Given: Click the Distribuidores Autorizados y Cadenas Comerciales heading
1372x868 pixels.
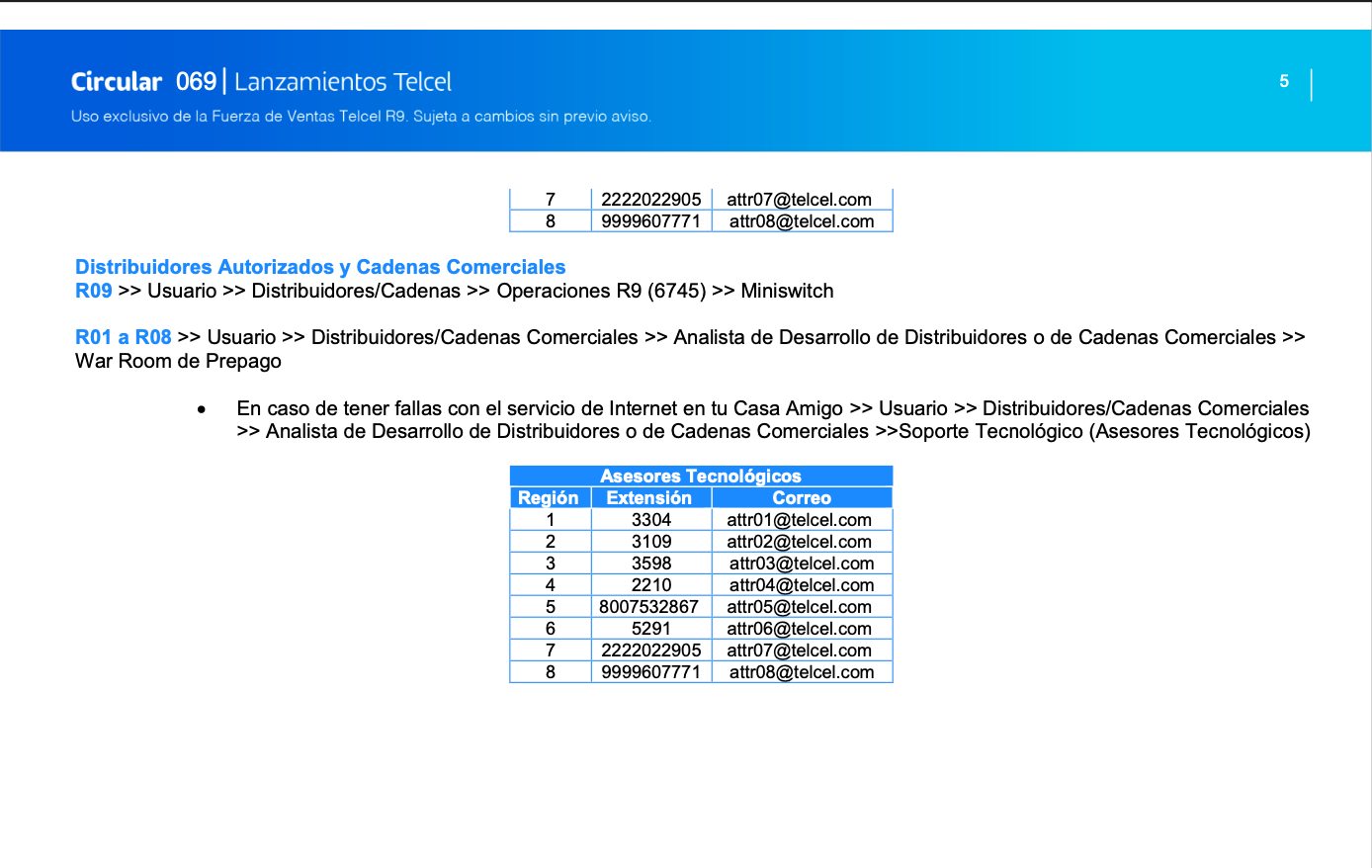Looking at the screenshot, I should [x=320, y=267].
